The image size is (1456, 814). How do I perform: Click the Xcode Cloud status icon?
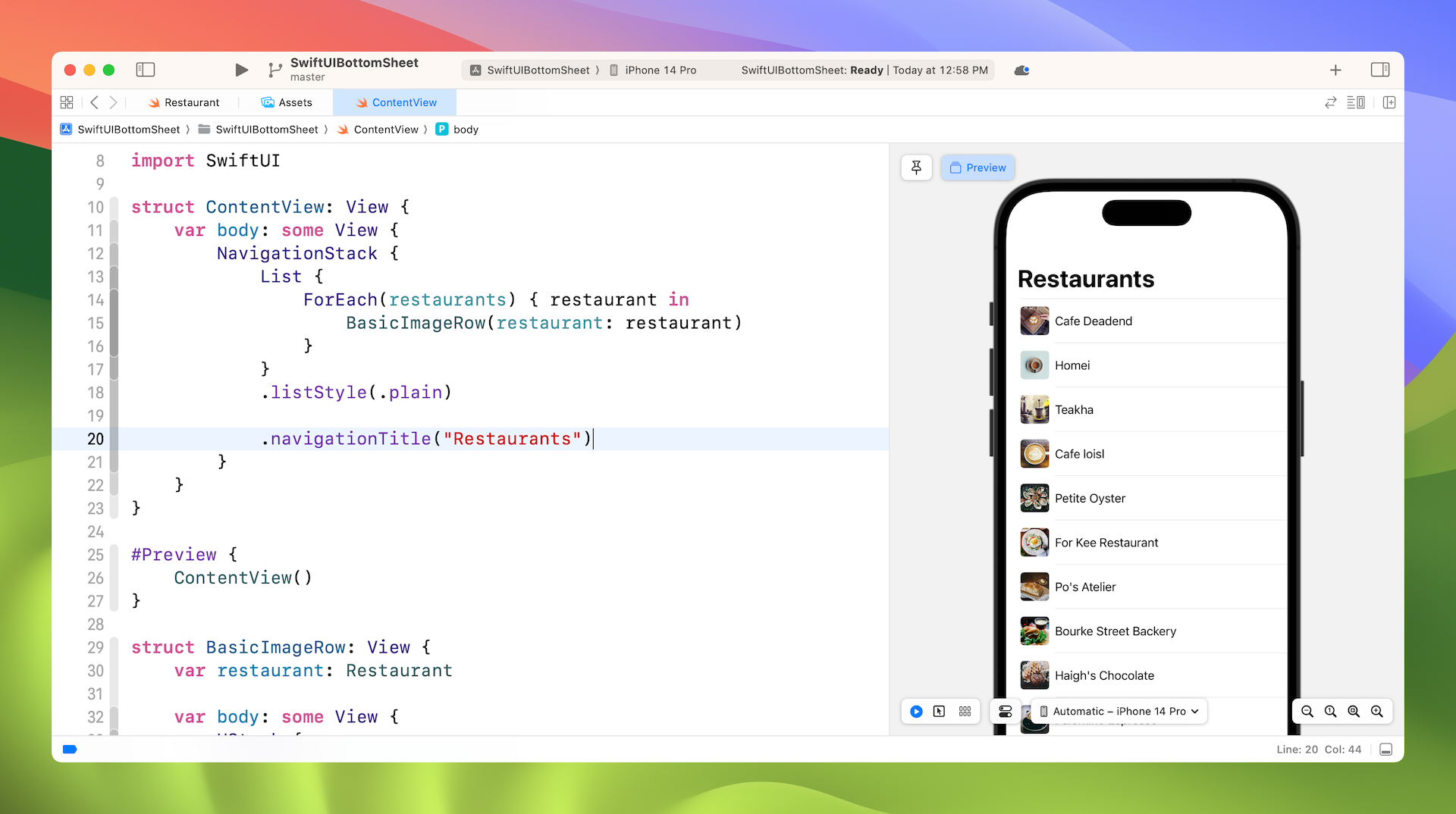(x=1021, y=70)
